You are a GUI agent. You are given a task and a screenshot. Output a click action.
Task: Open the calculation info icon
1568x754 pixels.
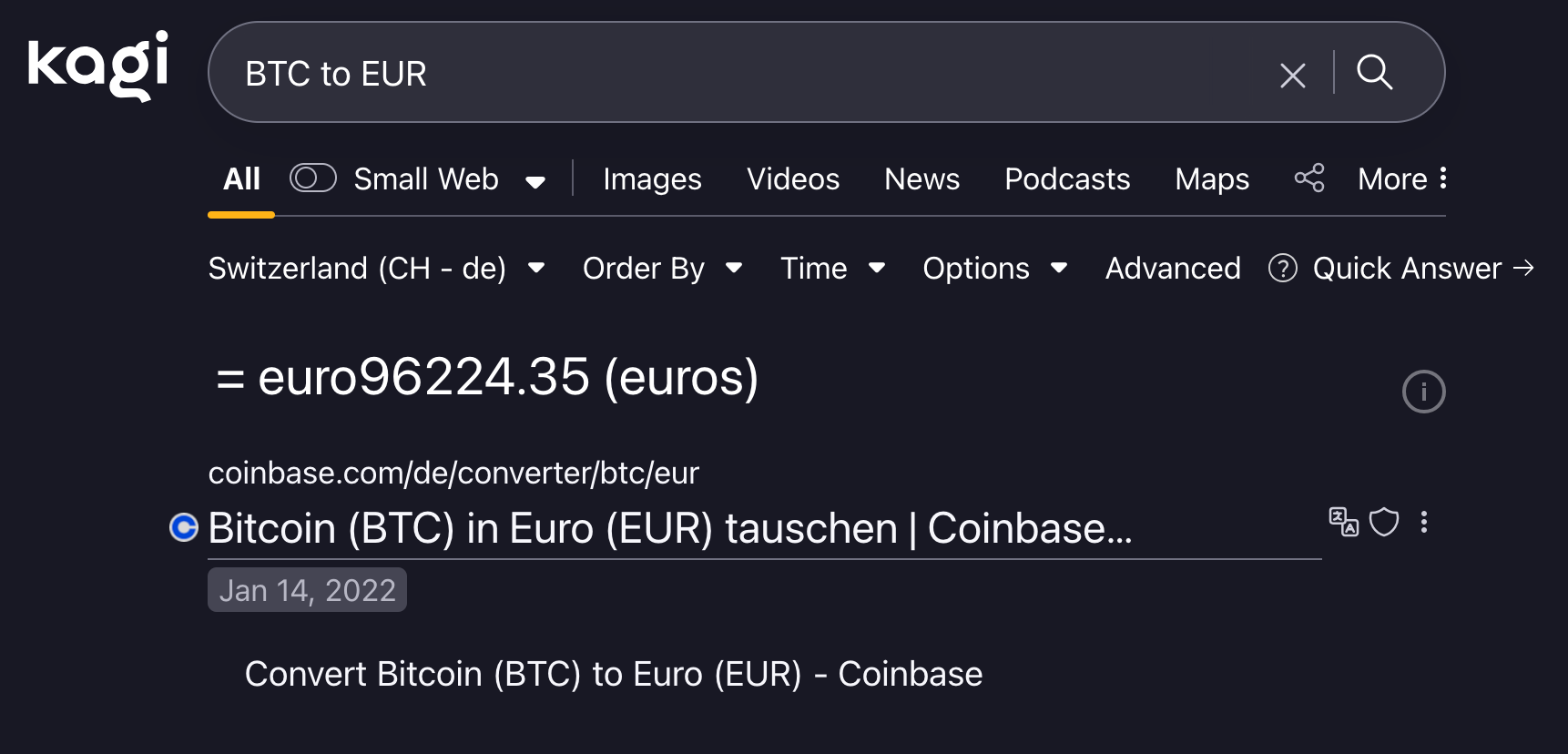tap(1423, 392)
